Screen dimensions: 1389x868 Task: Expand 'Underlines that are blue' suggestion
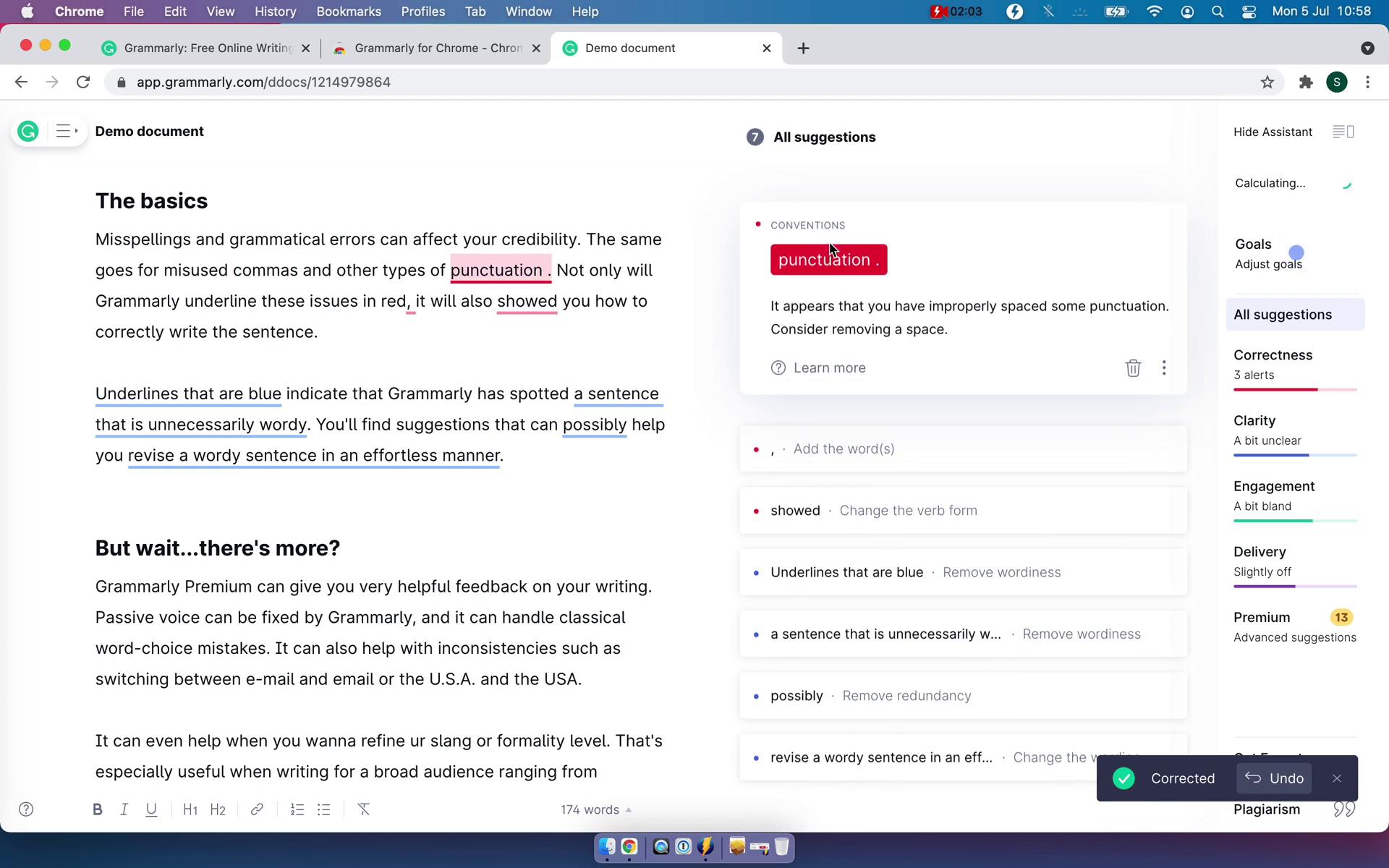(963, 572)
